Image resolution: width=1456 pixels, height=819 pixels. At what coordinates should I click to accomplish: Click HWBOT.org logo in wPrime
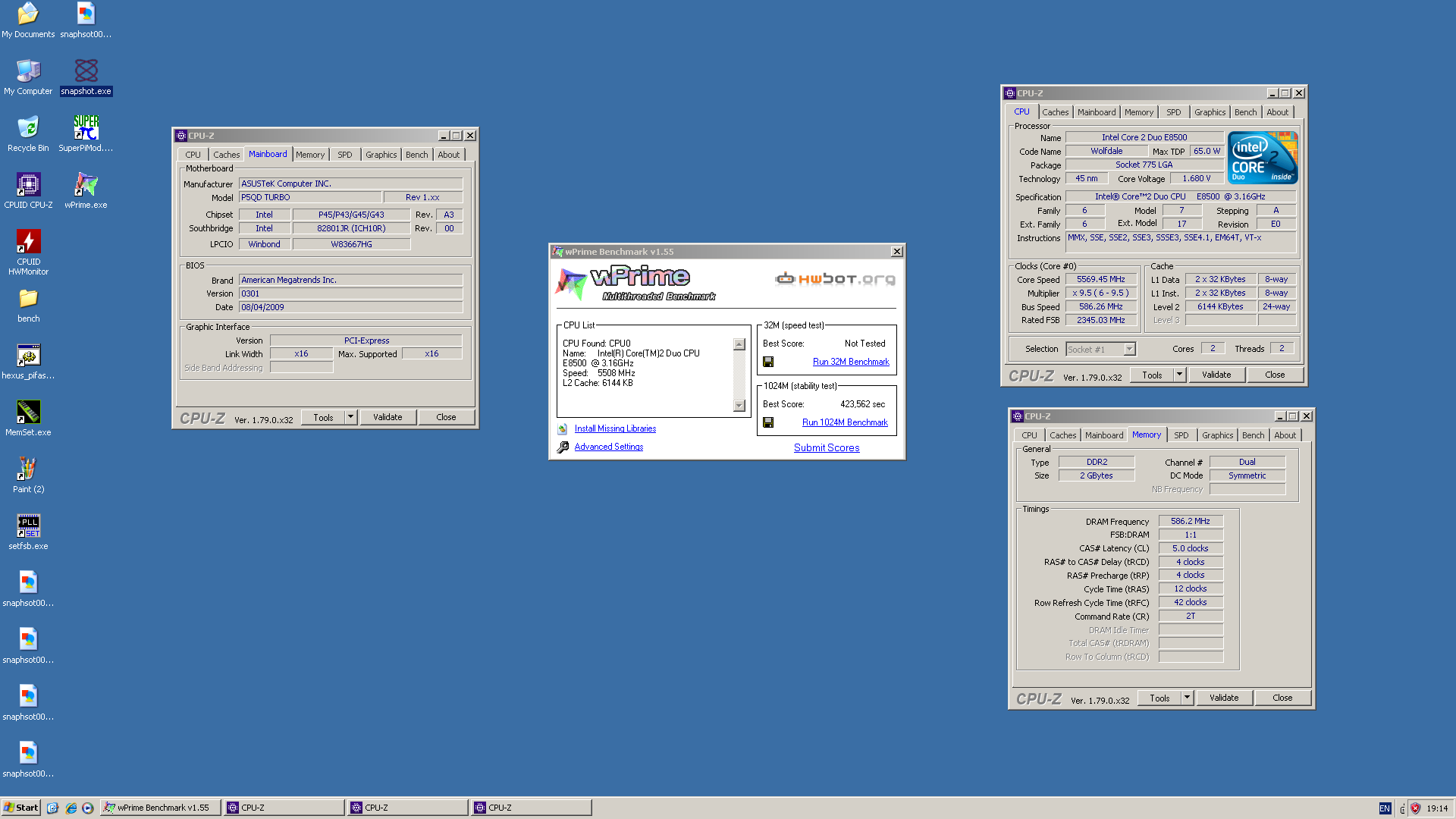pos(835,279)
